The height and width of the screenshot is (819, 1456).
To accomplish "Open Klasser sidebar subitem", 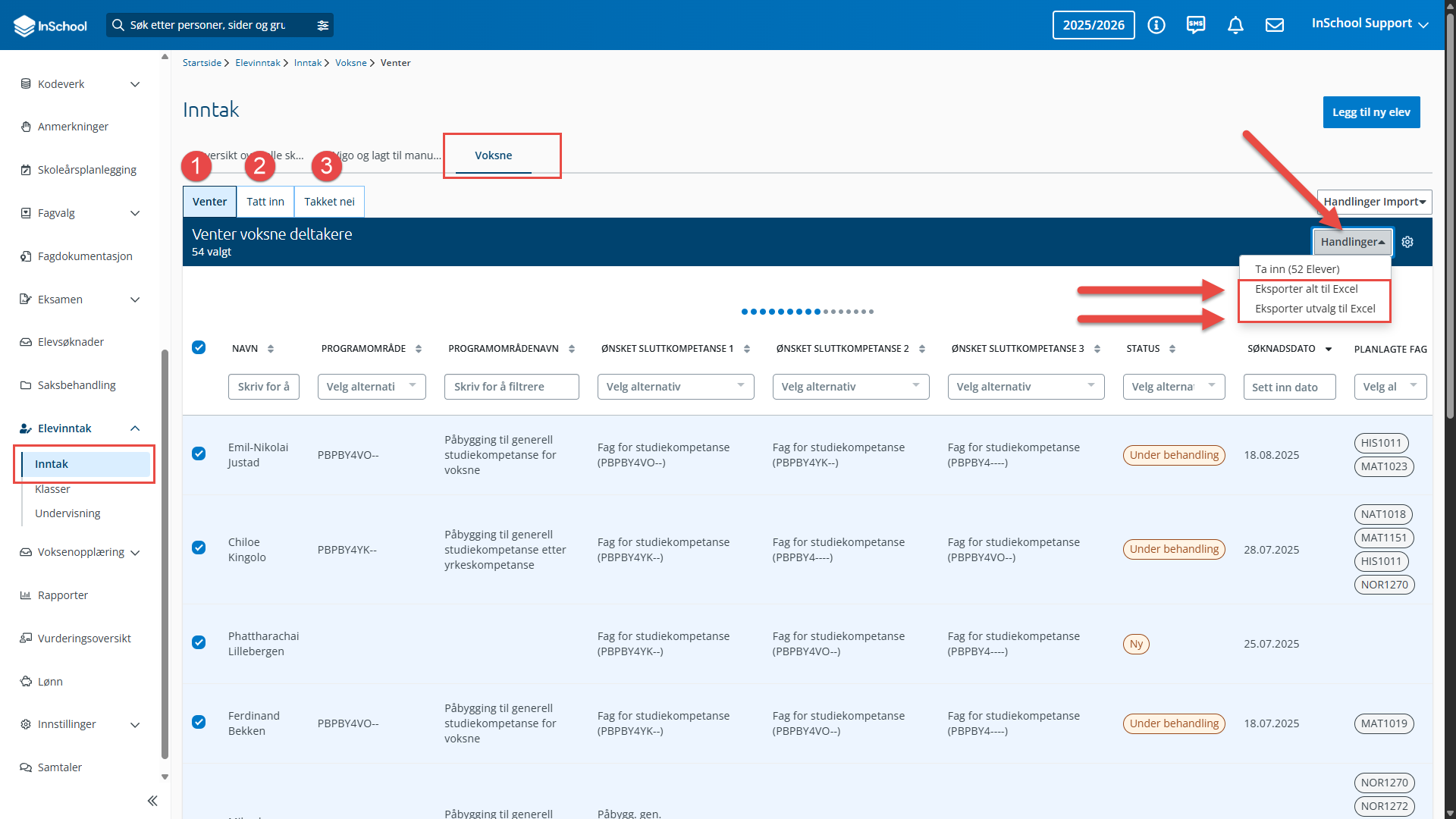I will (52, 489).
